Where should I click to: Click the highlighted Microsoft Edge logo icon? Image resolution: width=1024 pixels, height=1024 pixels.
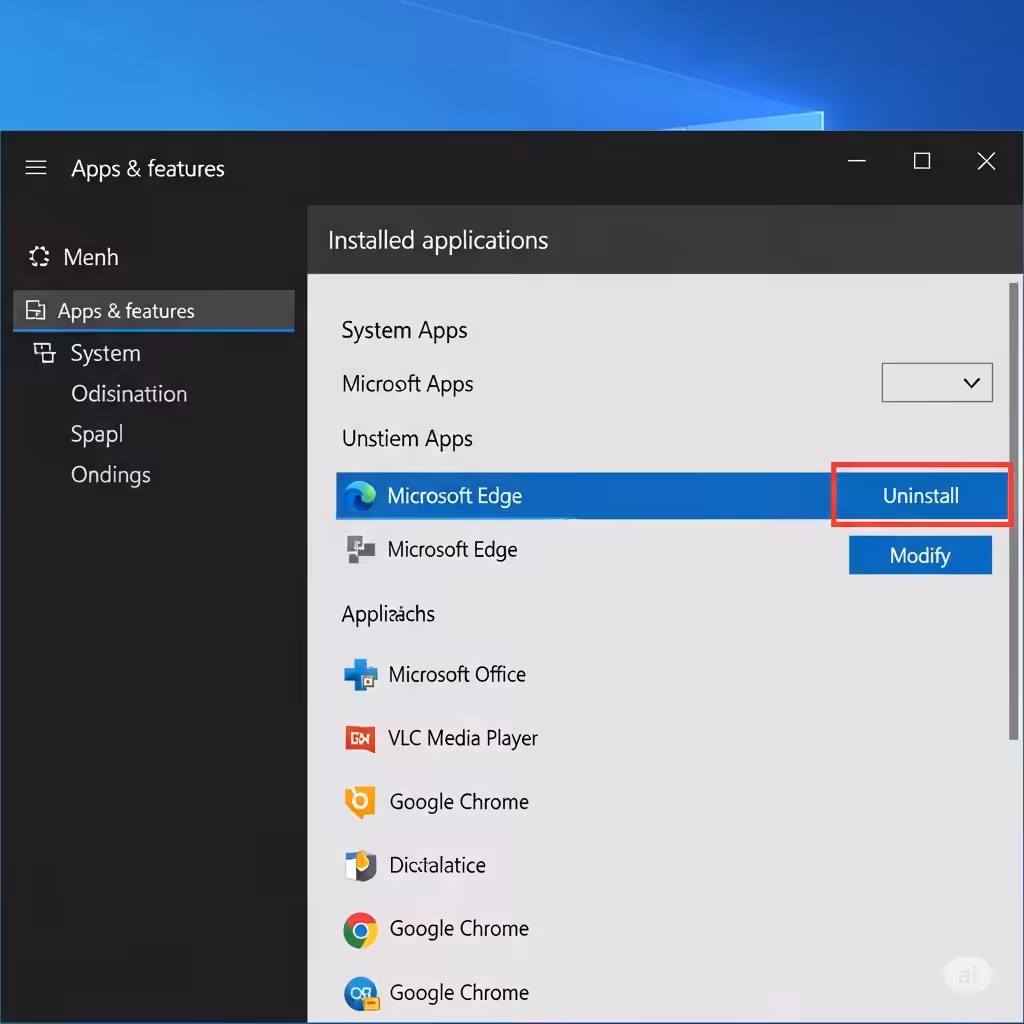click(360, 496)
